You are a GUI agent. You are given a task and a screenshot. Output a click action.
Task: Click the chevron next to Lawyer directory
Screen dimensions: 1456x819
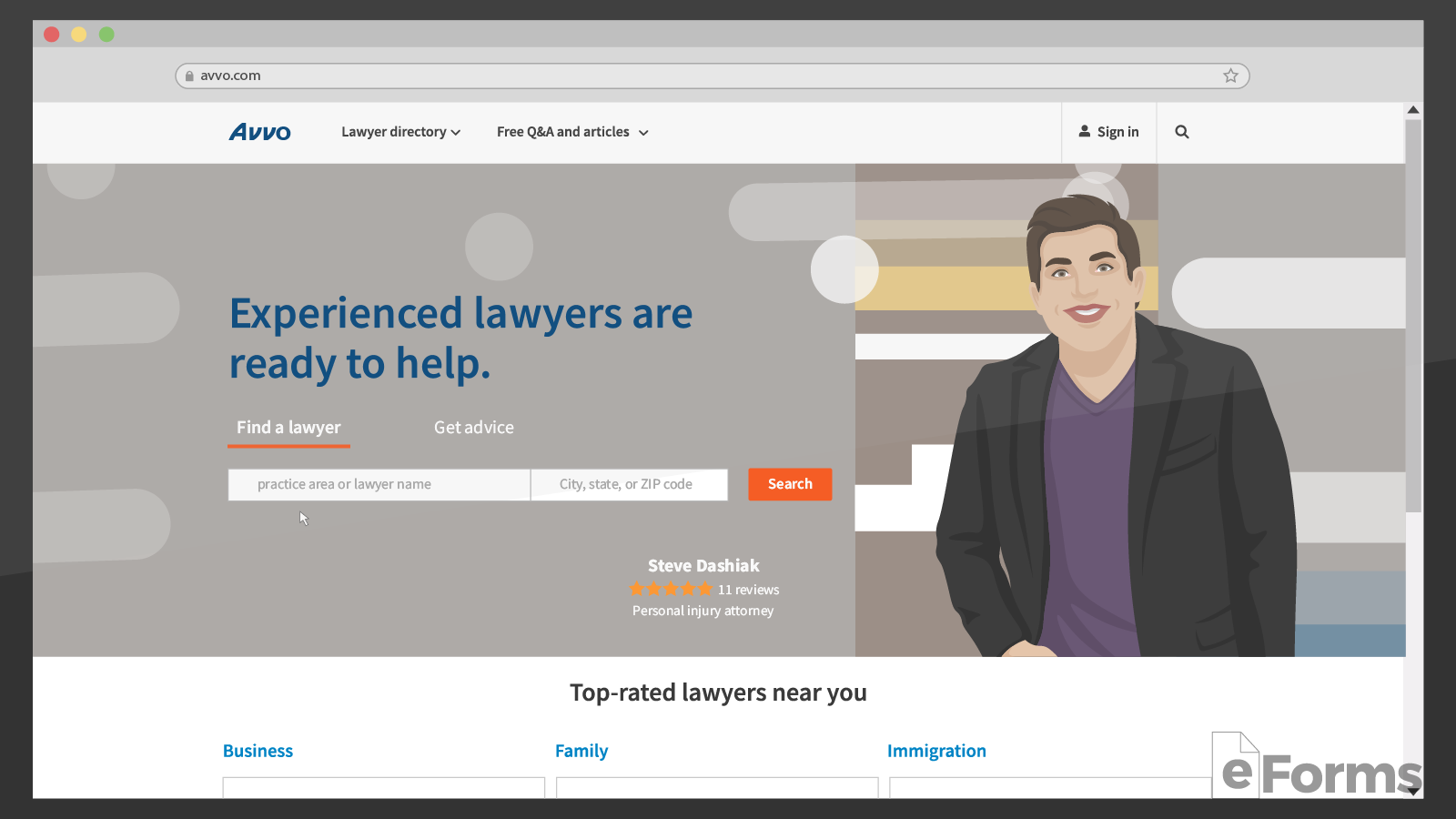[456, 133]
